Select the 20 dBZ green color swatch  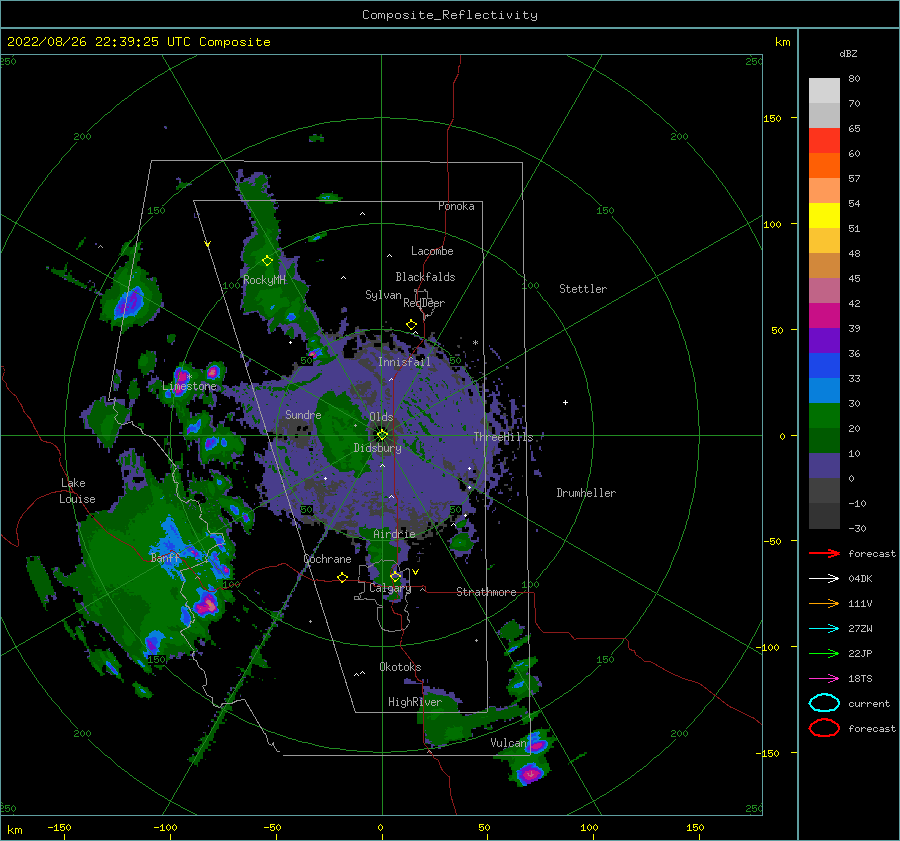point(824,415)
